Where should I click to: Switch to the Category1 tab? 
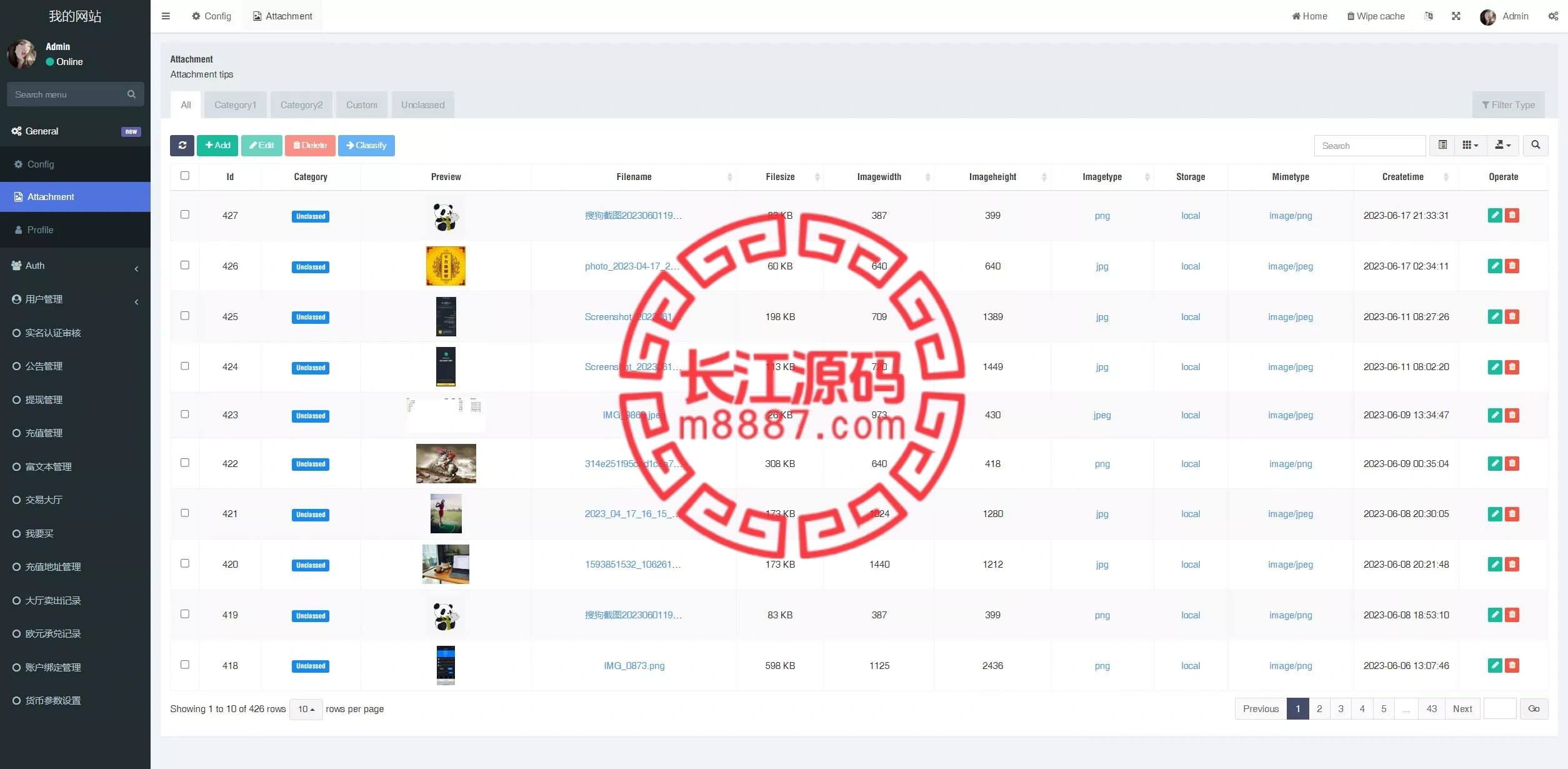[236, 105]
